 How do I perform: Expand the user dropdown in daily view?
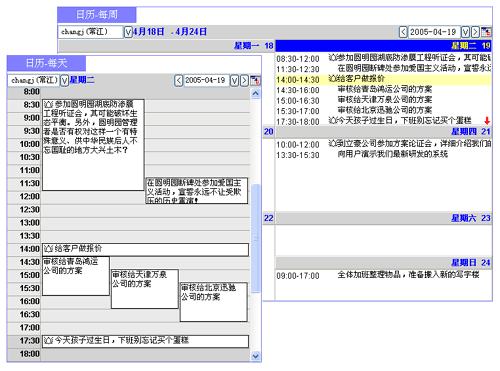coord(64,80)
